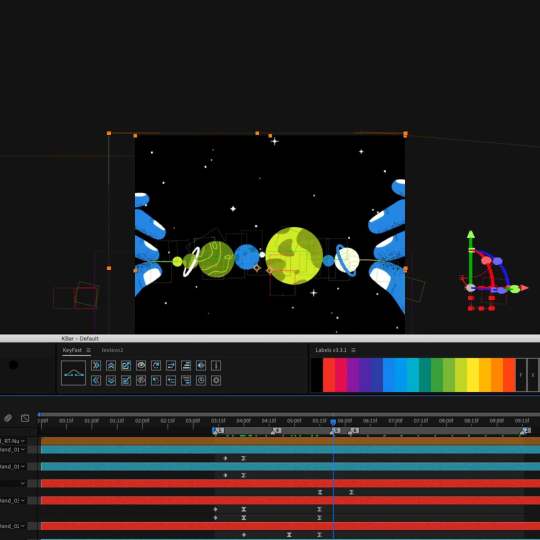Click the last icon in KeyFast bottom row
Image resolution: width=540 pixels, height=540 pixels.
(x=216, y=380)
